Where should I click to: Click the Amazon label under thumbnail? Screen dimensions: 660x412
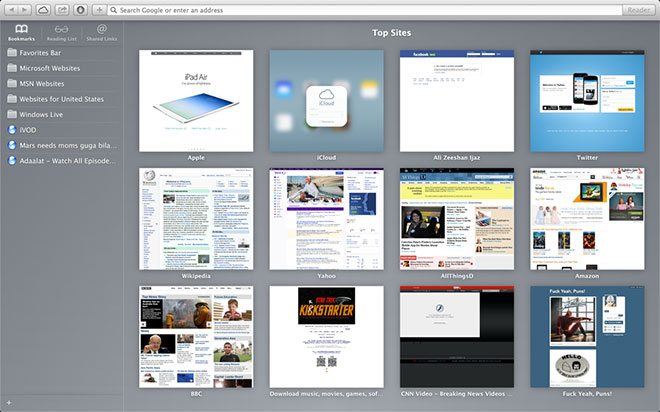pos(587,276)
